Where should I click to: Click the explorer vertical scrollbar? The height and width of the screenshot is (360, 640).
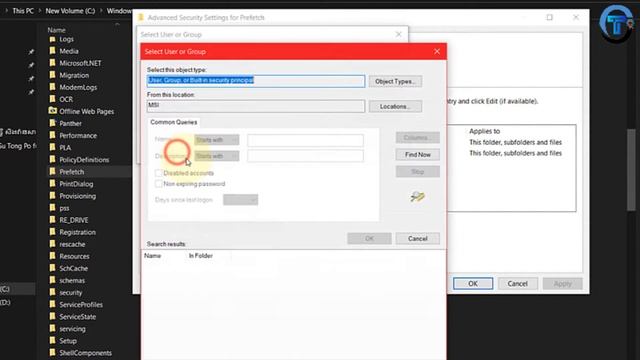click(631, 169)
